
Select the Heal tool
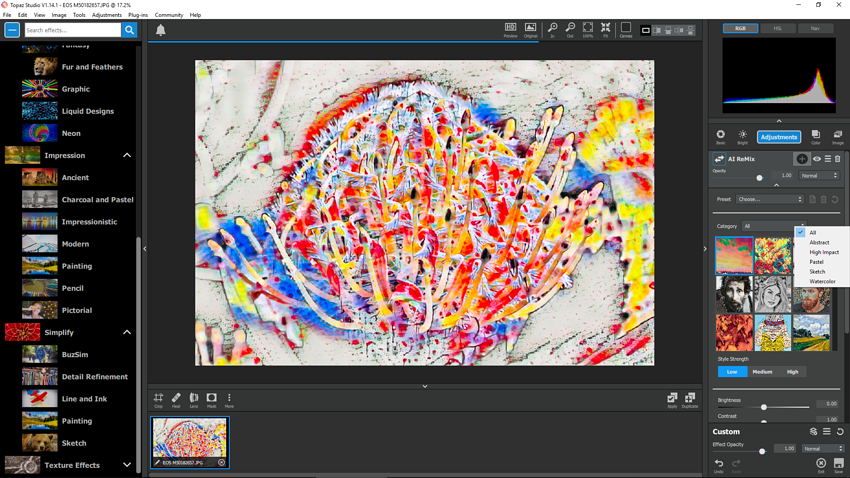(176, 399)
